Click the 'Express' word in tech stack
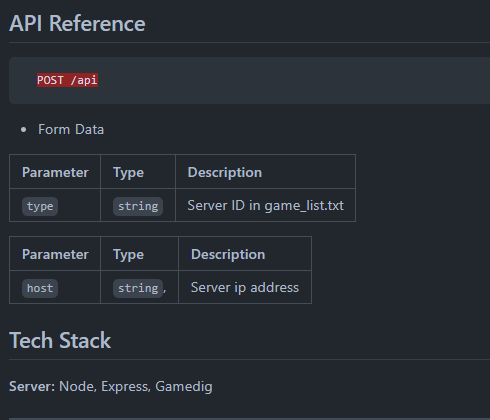Screen dimensions: 490x420 pyautogui.click(x=126, y=387)
